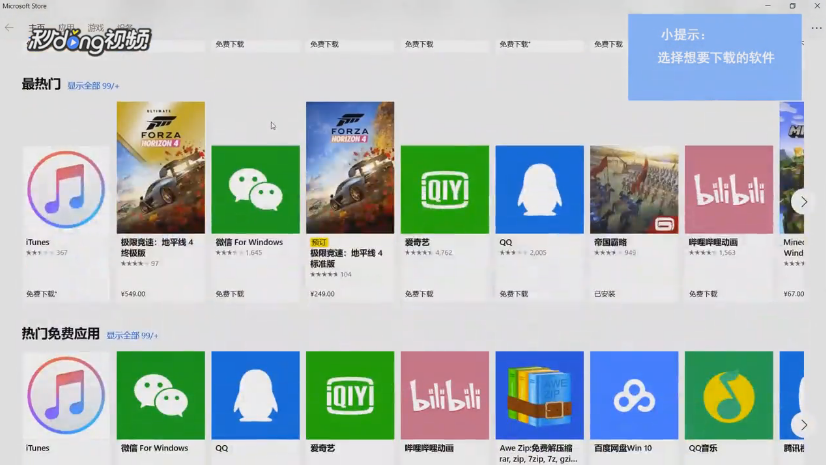Click 百度网盘Win 10 title text
Screen dimensions: 826x465
pyautogui.click(x=623, y=448)
